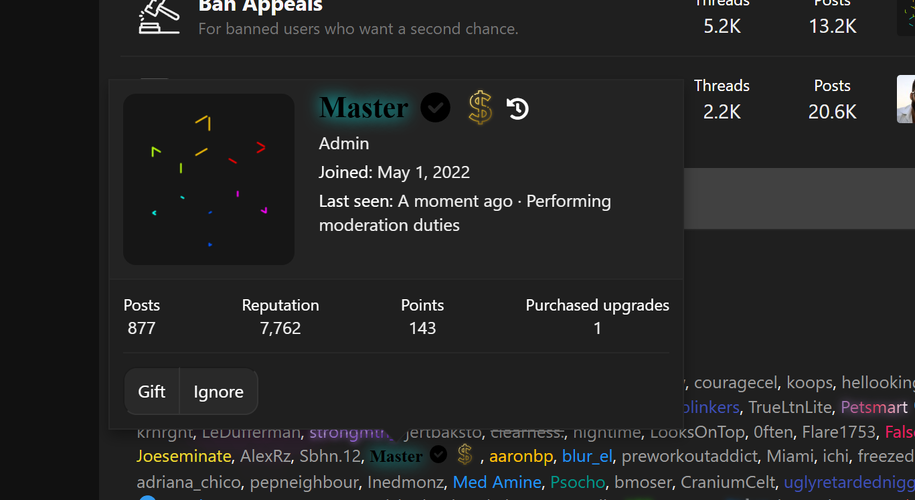
Task: Open Psocho's profile link
Action: point(578,482)
